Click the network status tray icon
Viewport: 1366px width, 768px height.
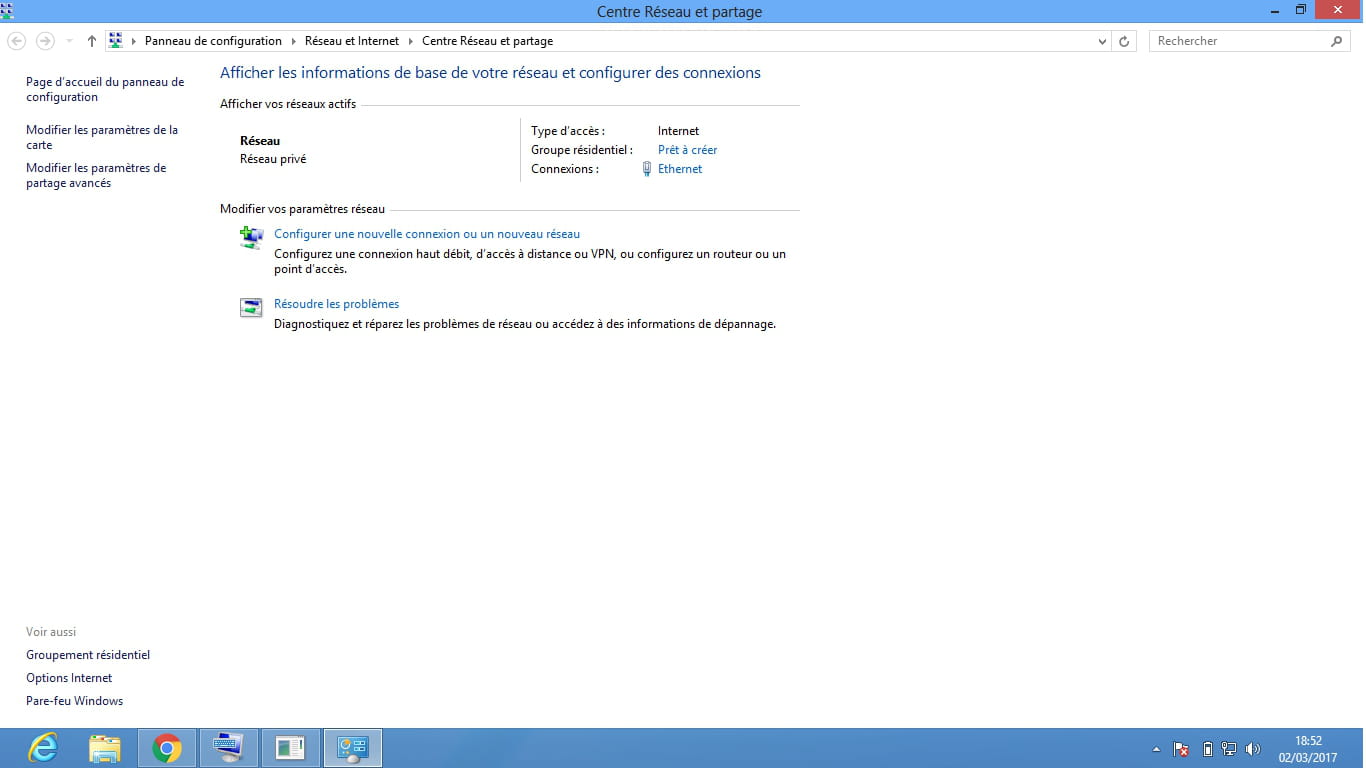(1229, 749)
